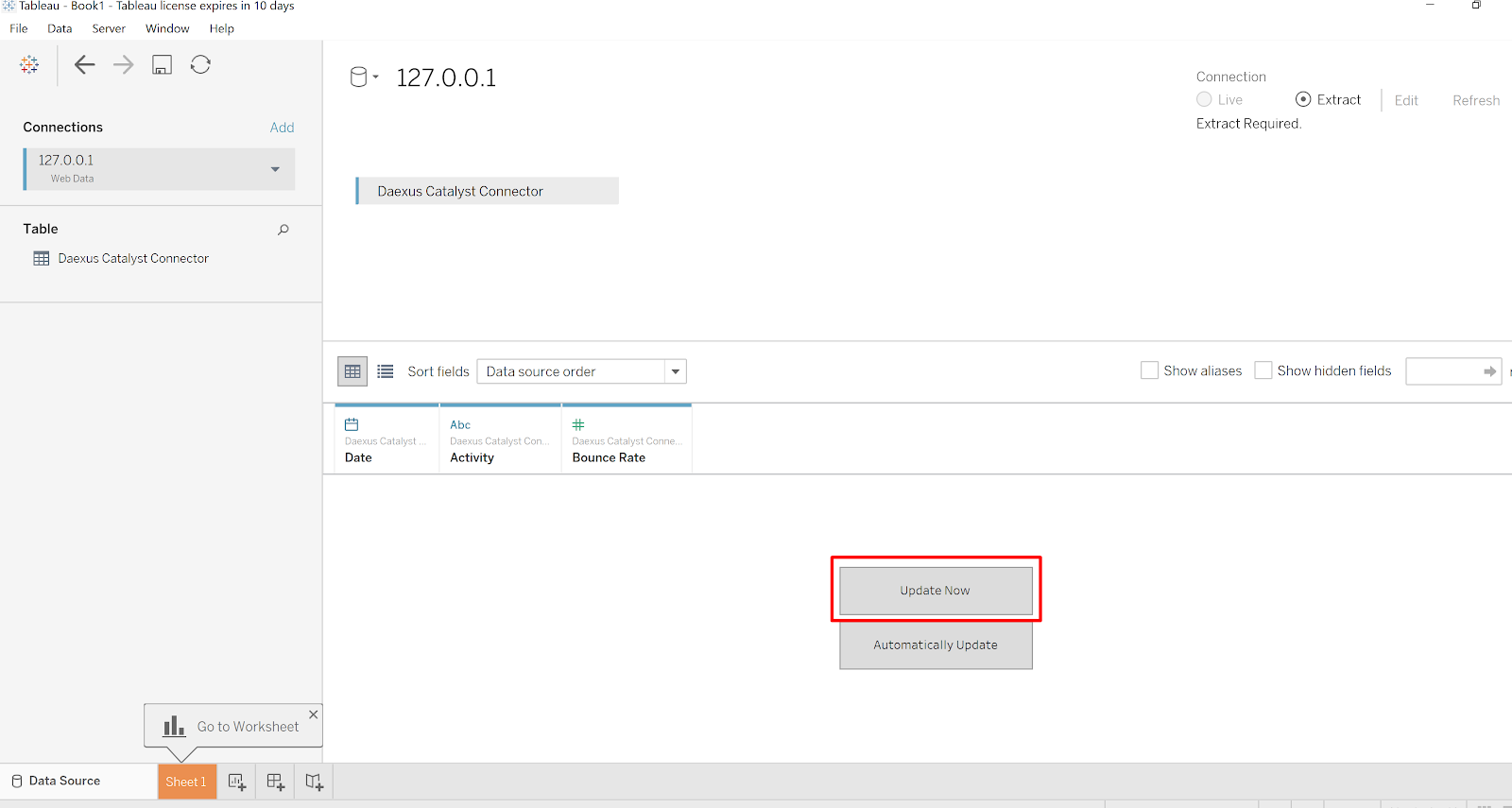Open the Help menu
Screen dimensions: 1512x808
click(x=222, y=28)
